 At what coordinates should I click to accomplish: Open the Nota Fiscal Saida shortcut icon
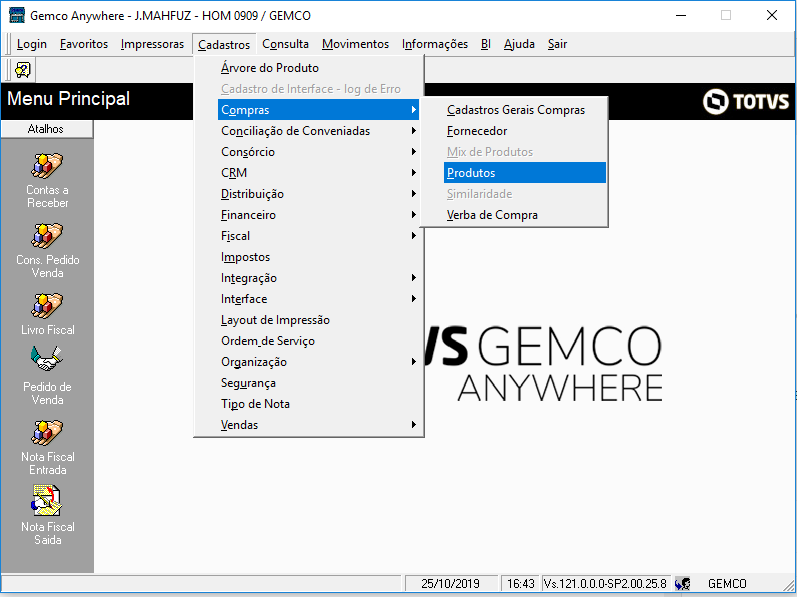(47, 500)
